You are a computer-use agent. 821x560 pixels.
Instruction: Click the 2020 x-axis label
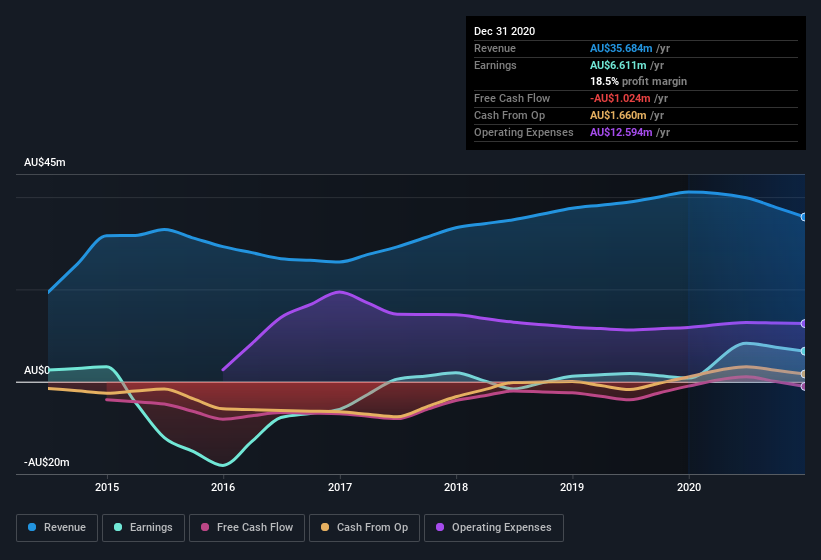(689, 487)
